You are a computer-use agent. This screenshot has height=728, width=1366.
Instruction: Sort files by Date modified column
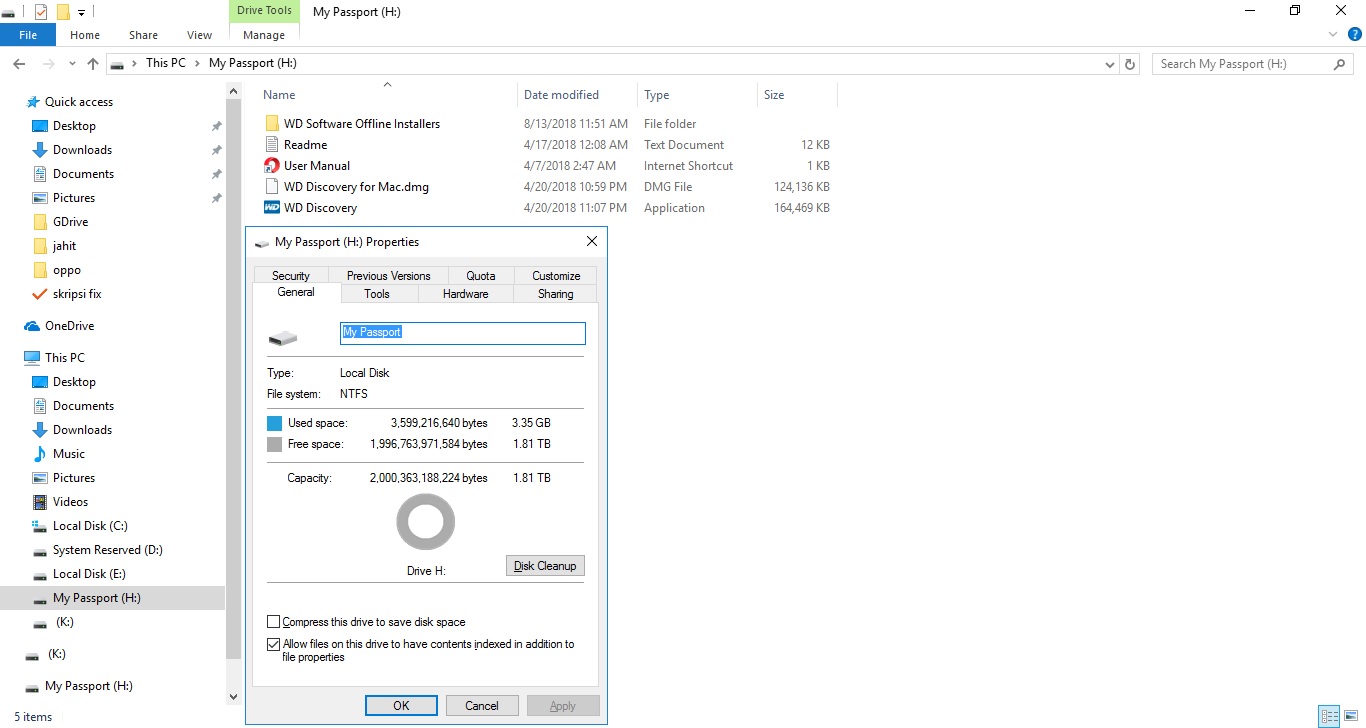577,95
